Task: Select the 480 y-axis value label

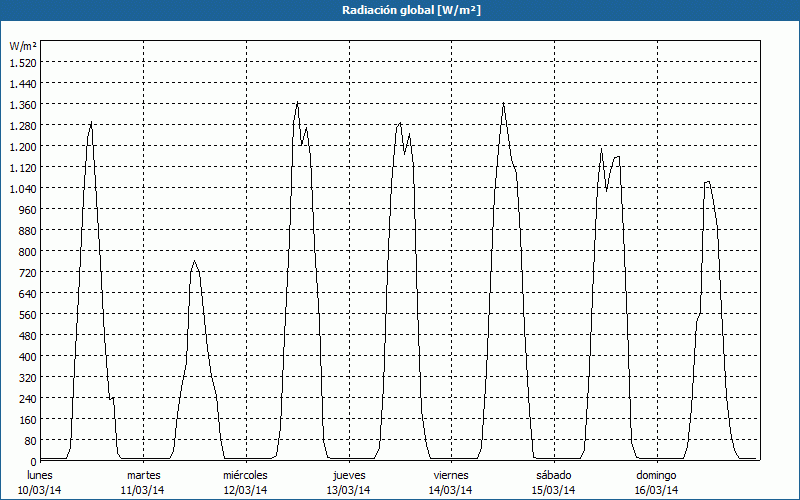Action: (26, 335)
